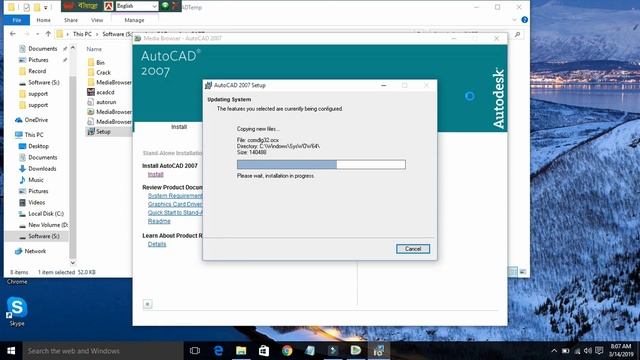Go back in File Explorer
Screen dimensions: 640x360
coord(13,34)
